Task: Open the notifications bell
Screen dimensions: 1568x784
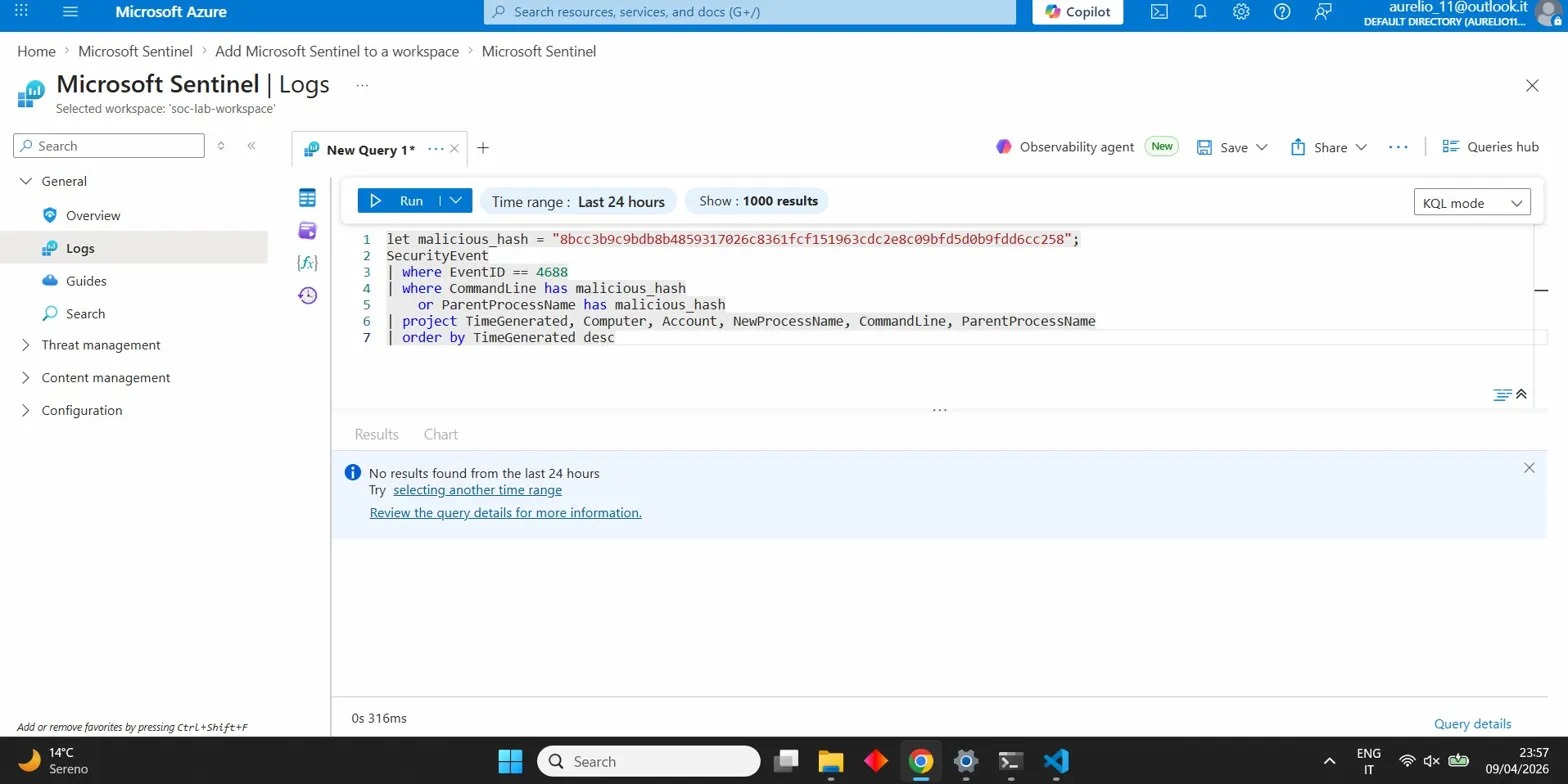Action: click(1200, 12)
